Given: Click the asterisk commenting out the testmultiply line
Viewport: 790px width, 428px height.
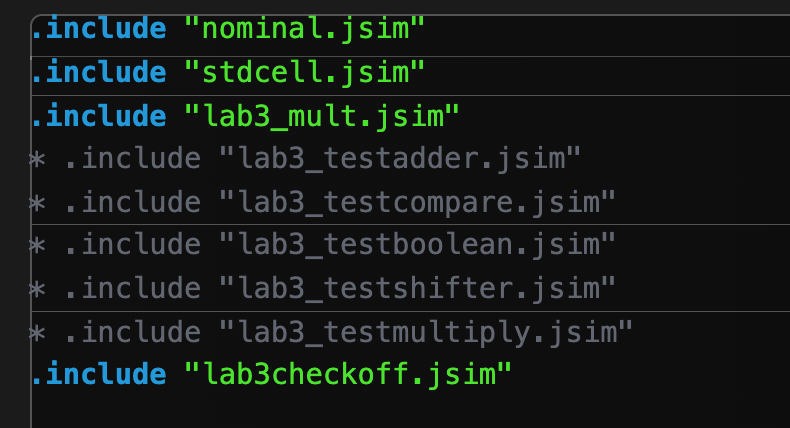Looking at the screenshot, I should coord(37,333).
